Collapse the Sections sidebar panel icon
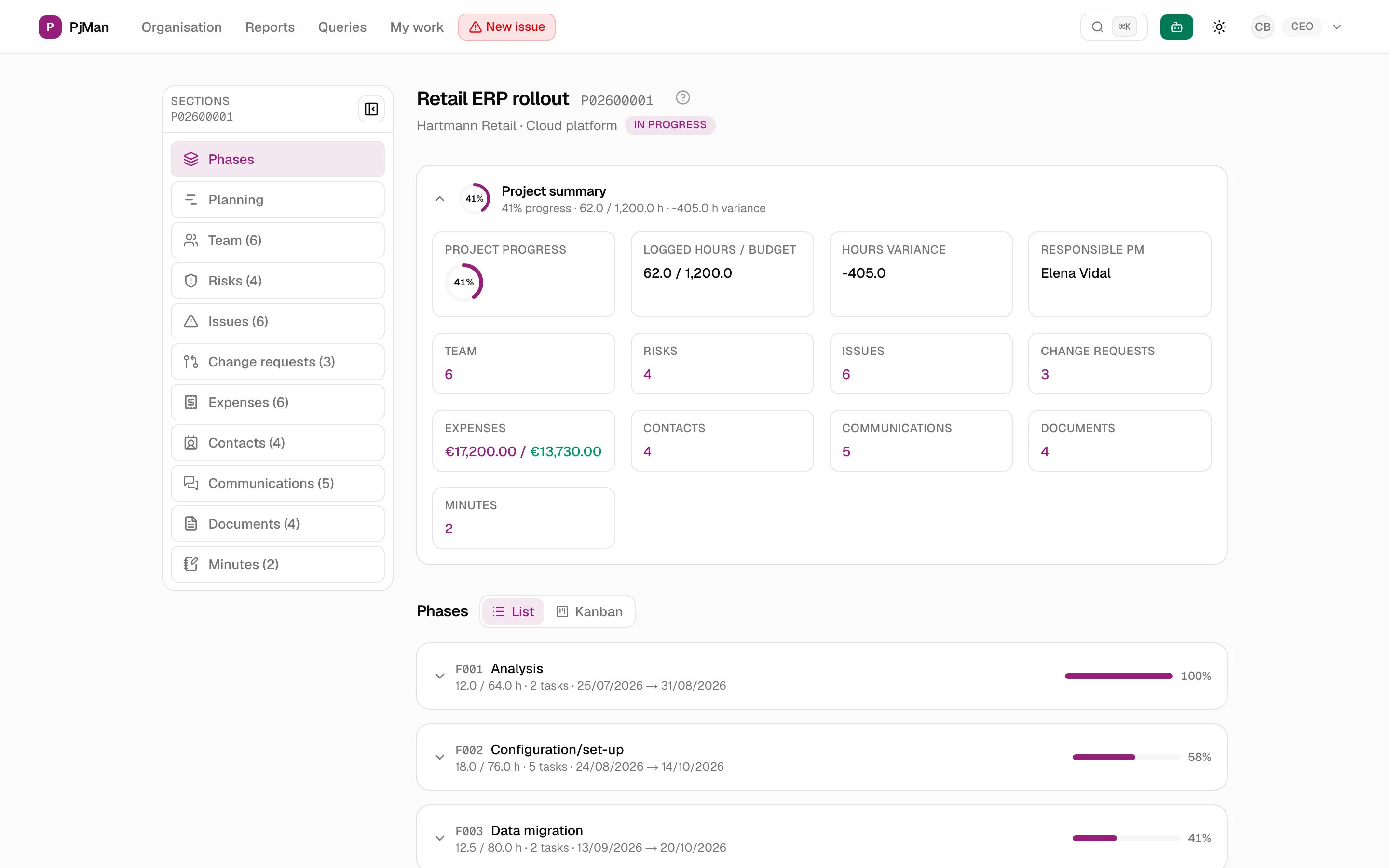Viewport: 1389px width, 868px height. 371,109
